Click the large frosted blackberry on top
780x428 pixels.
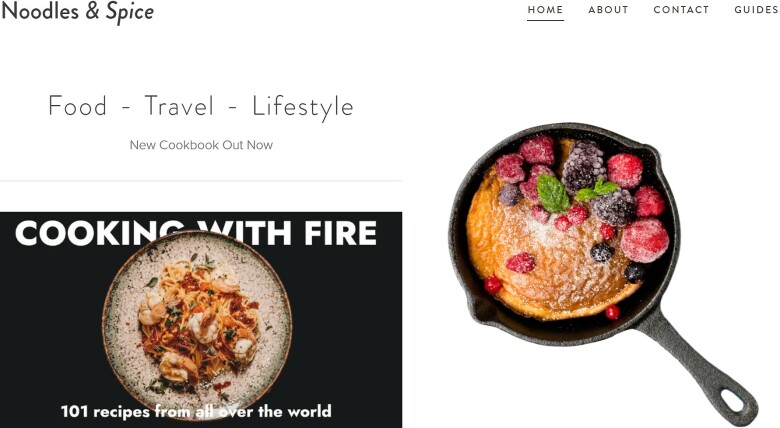584,166
